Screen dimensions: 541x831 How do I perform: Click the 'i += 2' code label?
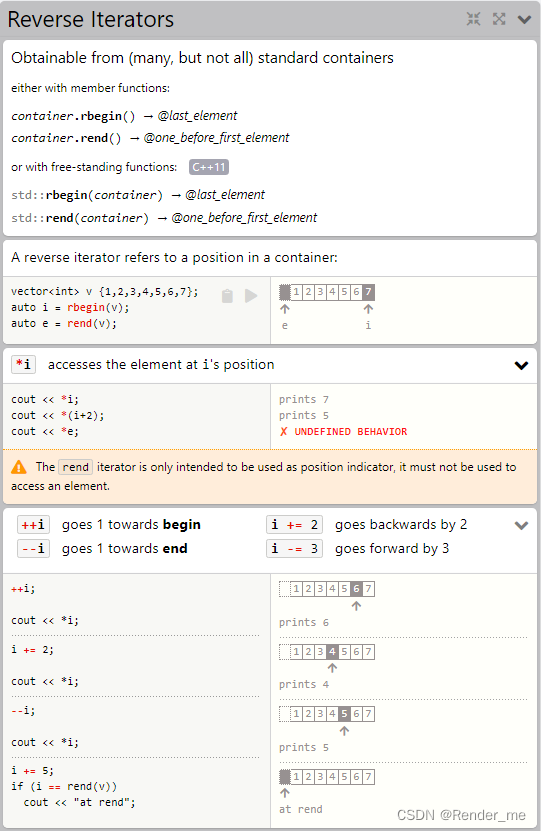pyautogui.click(x=294, y=525)
